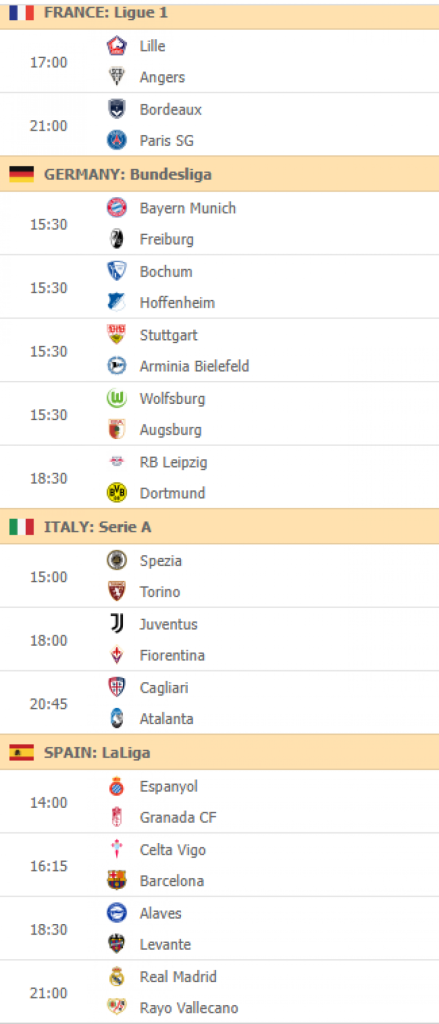This screenshot has width=439, height=1024.
Task: Click the Dortmund BVB crest icon
Action: [x=116, y=493]
